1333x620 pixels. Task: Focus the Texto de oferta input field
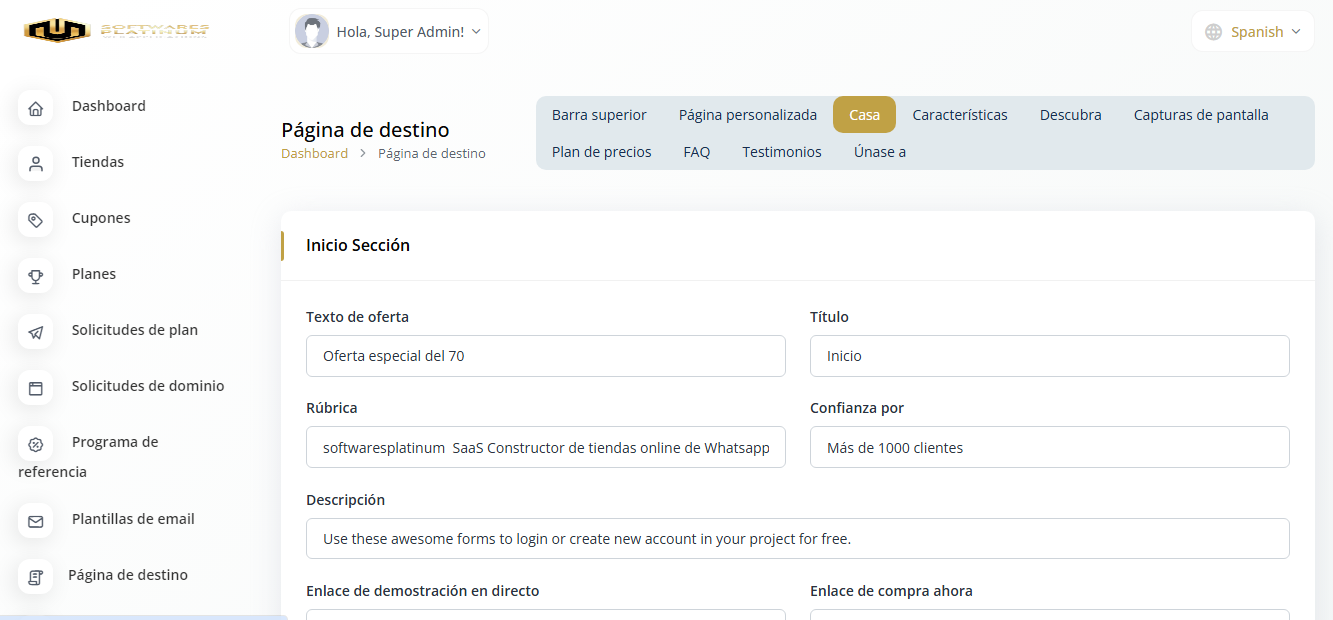pyautogui.click(x=545, y=356)
